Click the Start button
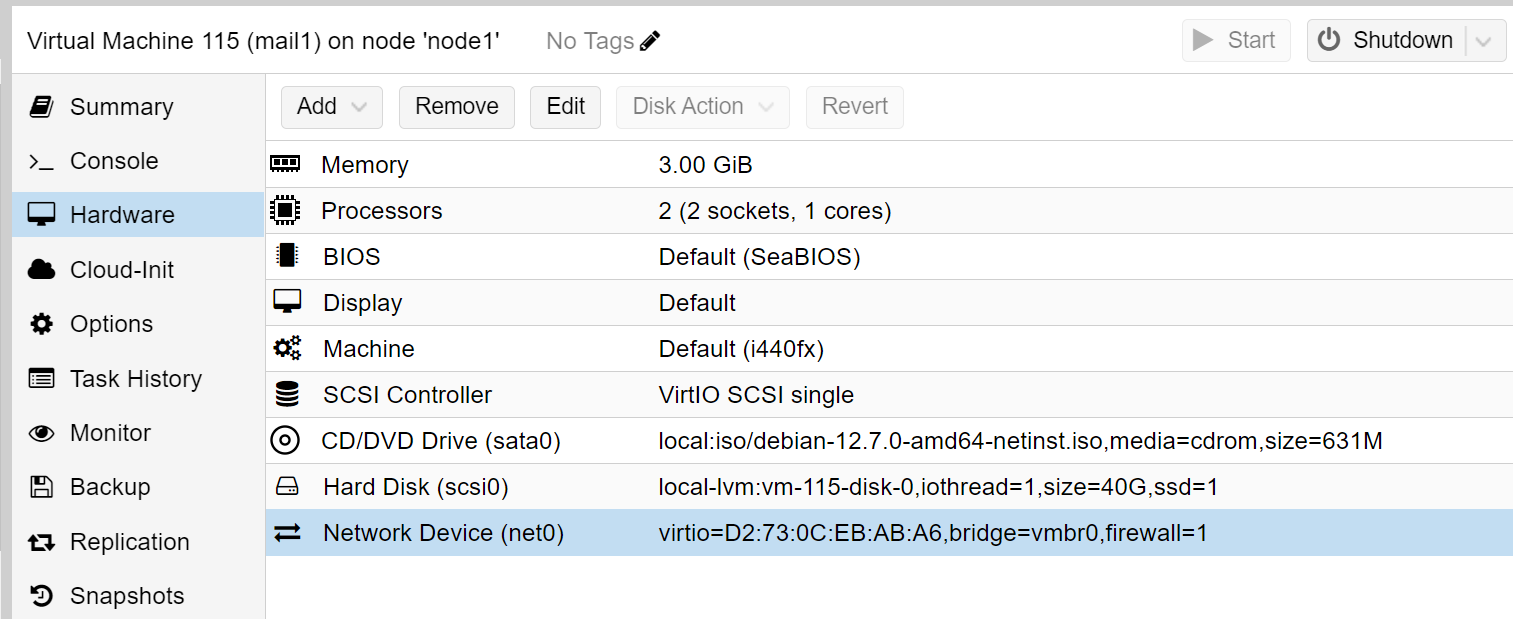Viewport: 1513px width, 619px height. click(1236, 40)
